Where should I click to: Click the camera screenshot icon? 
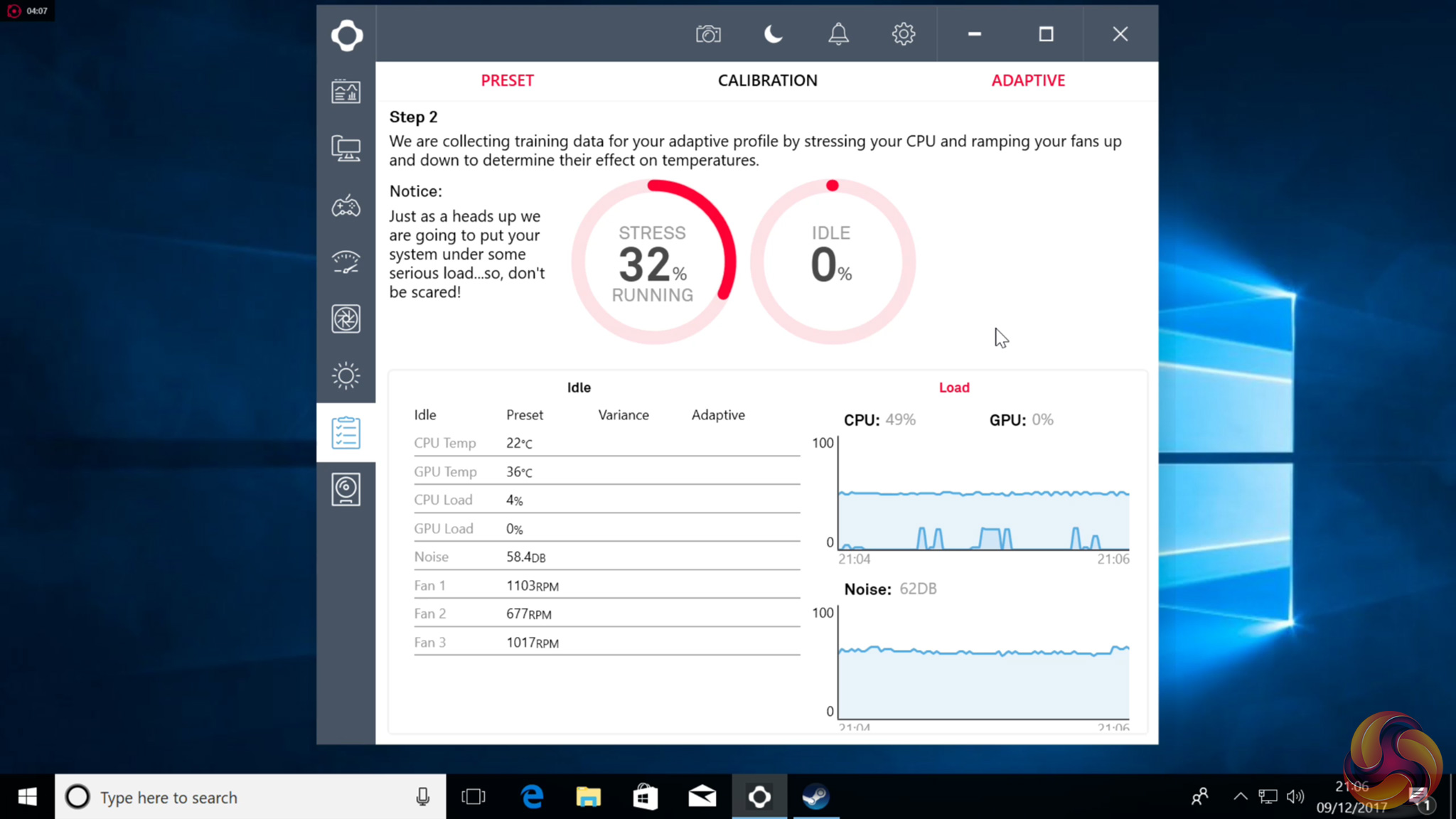[x=708, y=34]
